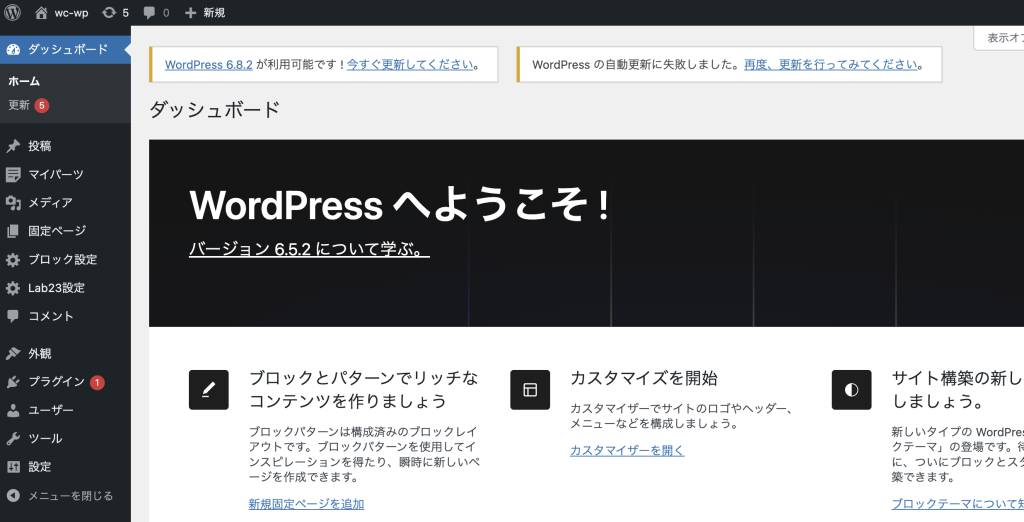Screen dimensions: 1024x522
Task: Click 今すぐ更新してください link
Action: click(410, 64)
